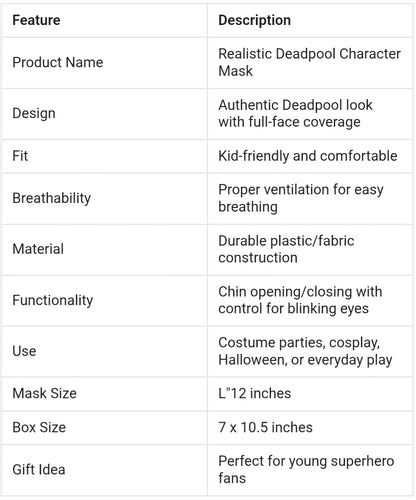Viewport: 416px width, 500px height.
Task: Select the L"12 inches value
Action: (x=255, y=393)
